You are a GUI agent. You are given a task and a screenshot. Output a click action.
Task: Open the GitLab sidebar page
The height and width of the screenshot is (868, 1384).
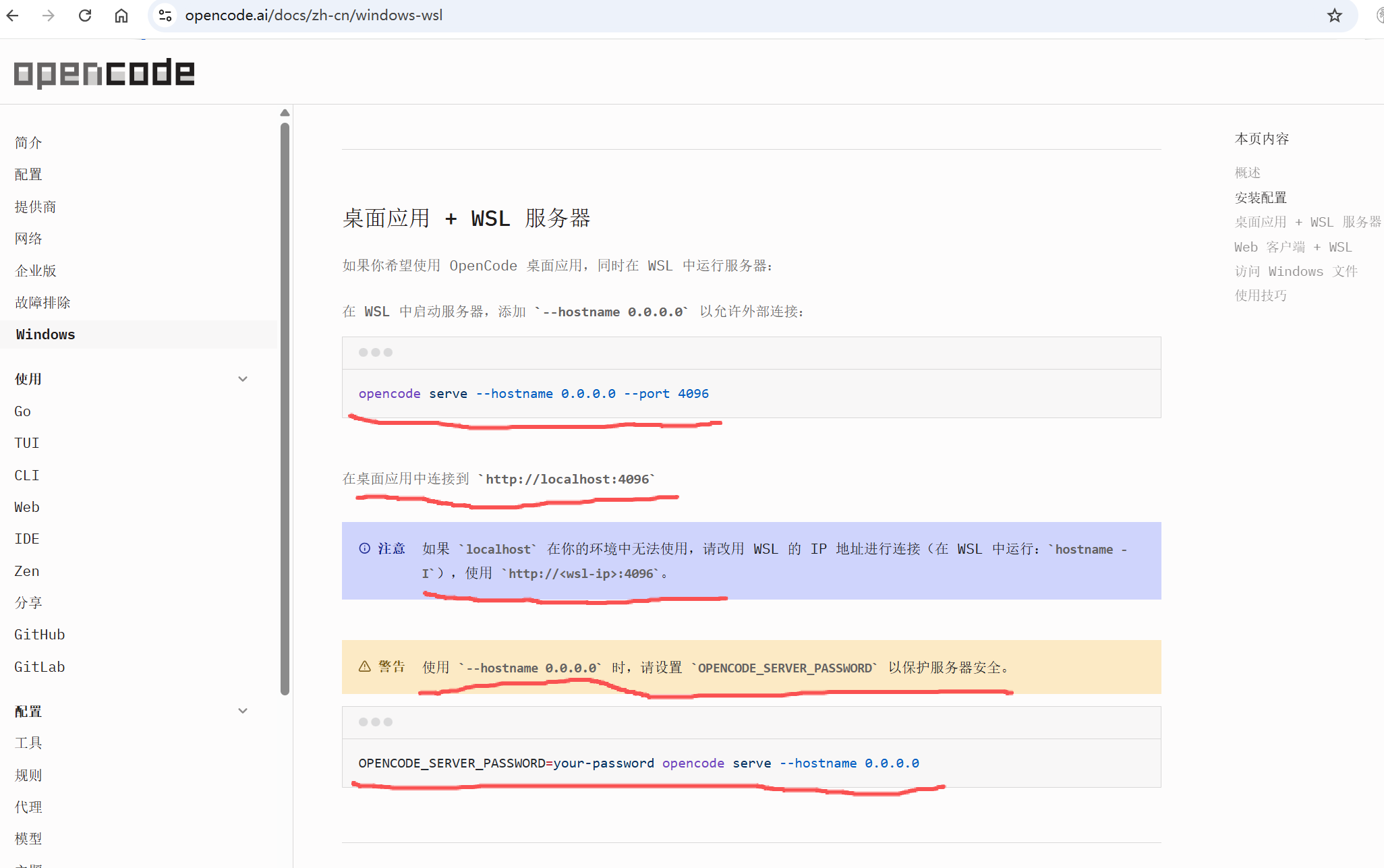point(39,667)
